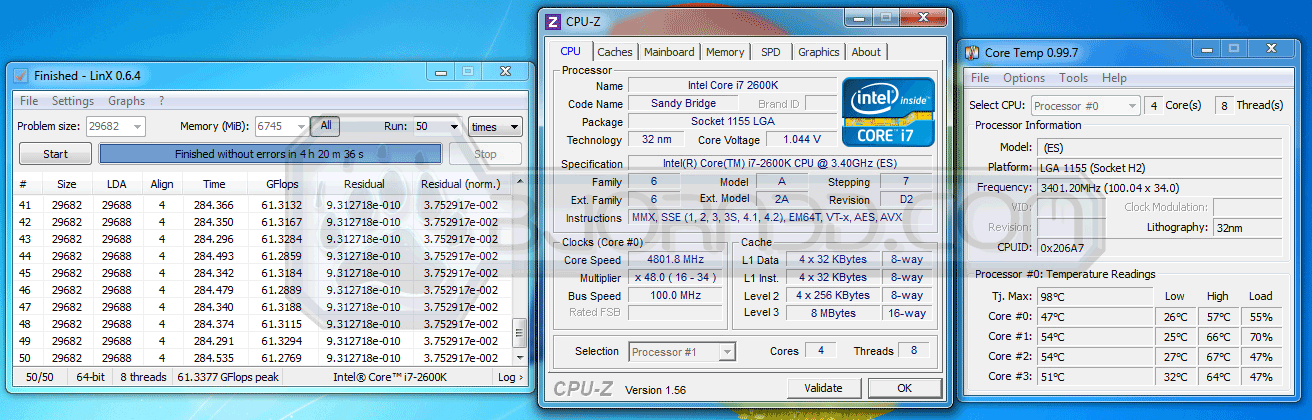Switch to the Graphics tab in CPU-Z
Image resolution: width=1312 pixels, height=420 pixels.
(819, 52)
